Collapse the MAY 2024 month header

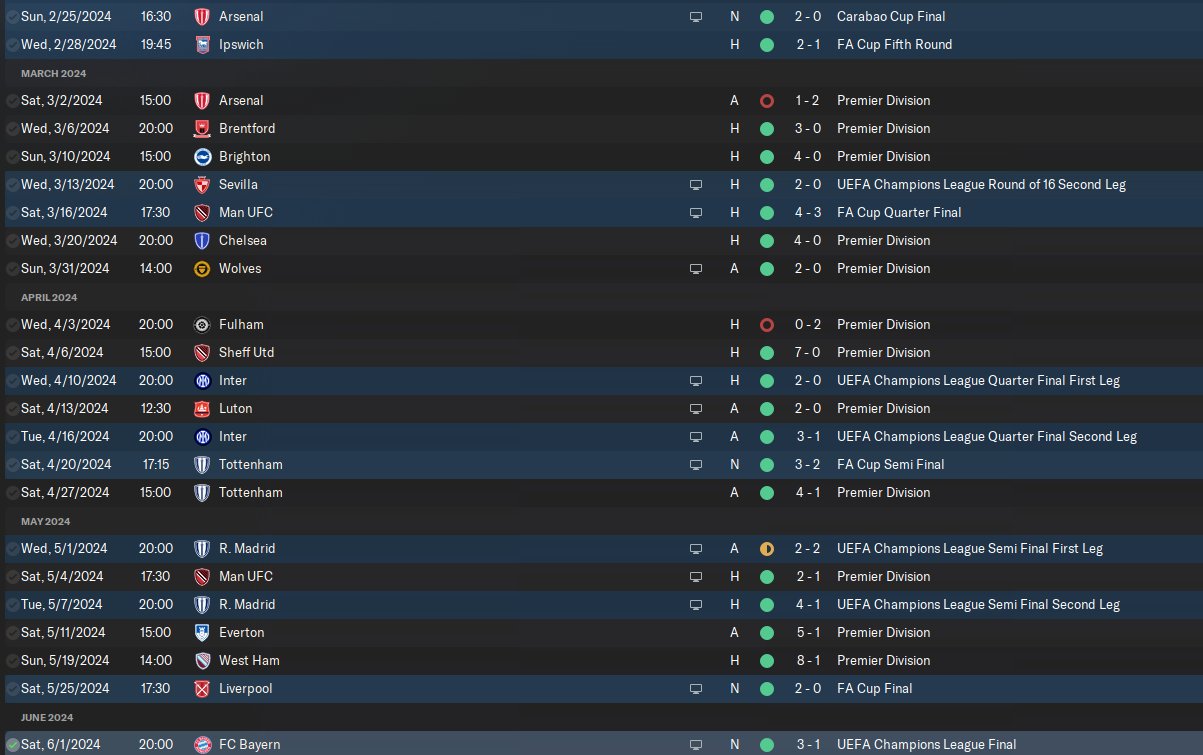click(x=46, y=521)
